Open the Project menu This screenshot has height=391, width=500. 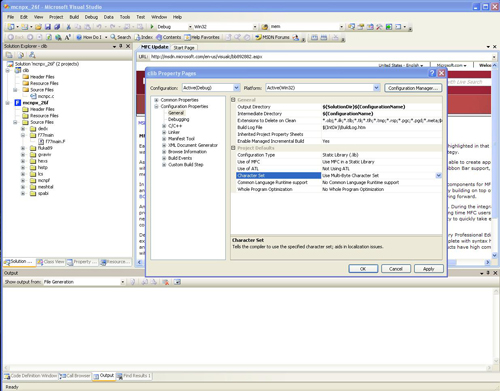tap(56, 17)
